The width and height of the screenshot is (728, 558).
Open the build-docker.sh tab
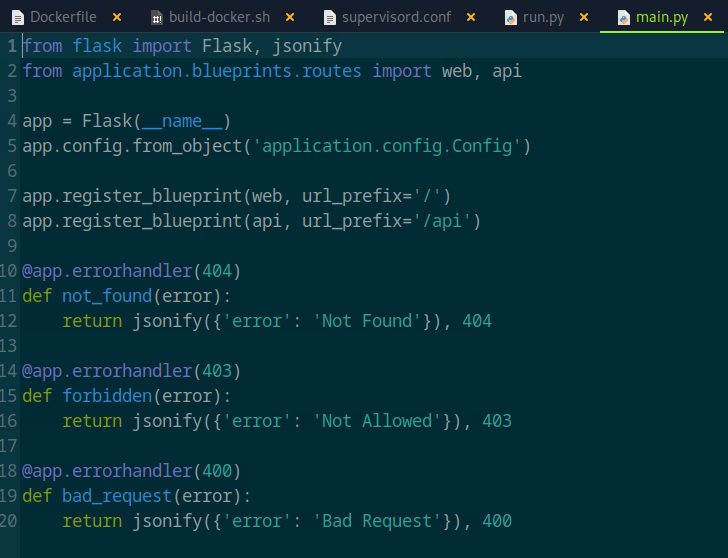tap(219, 18)
